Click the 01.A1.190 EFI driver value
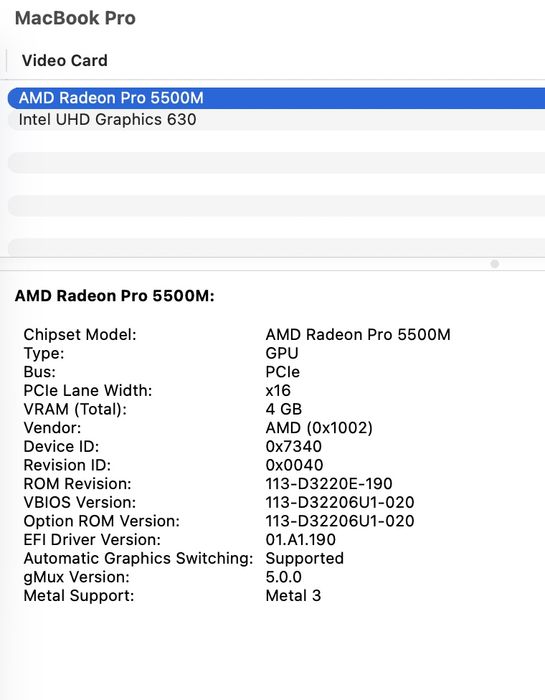Viewport: 545px width, 700px height. [x=300, y=540]
